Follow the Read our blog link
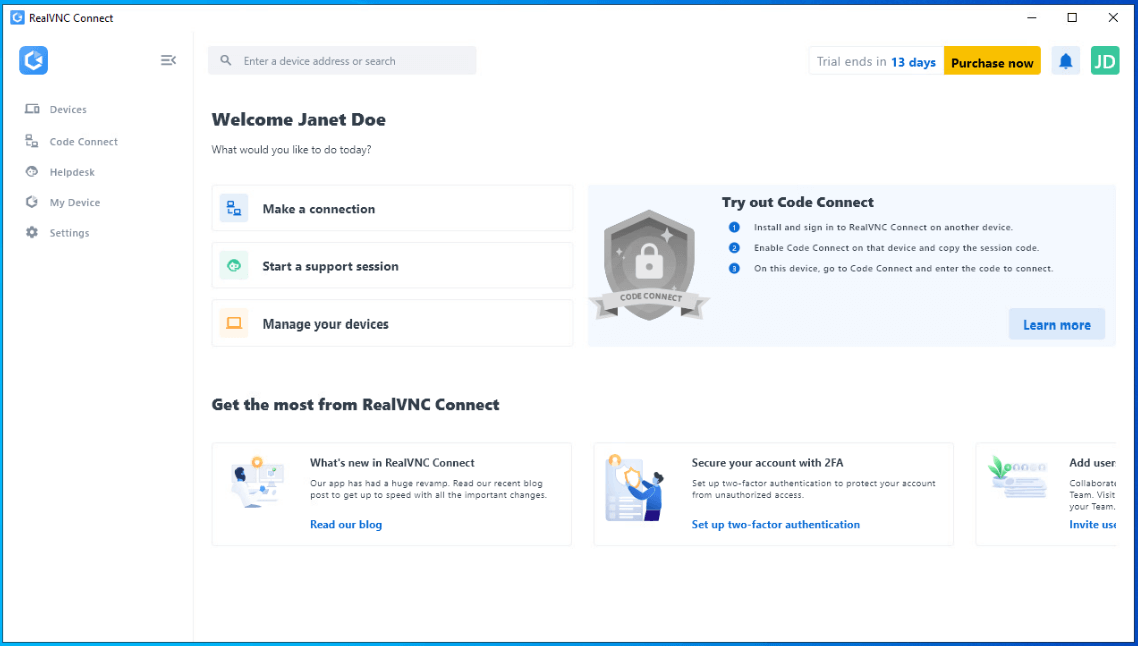The image size is (1138, 646). tap(346, 525)
